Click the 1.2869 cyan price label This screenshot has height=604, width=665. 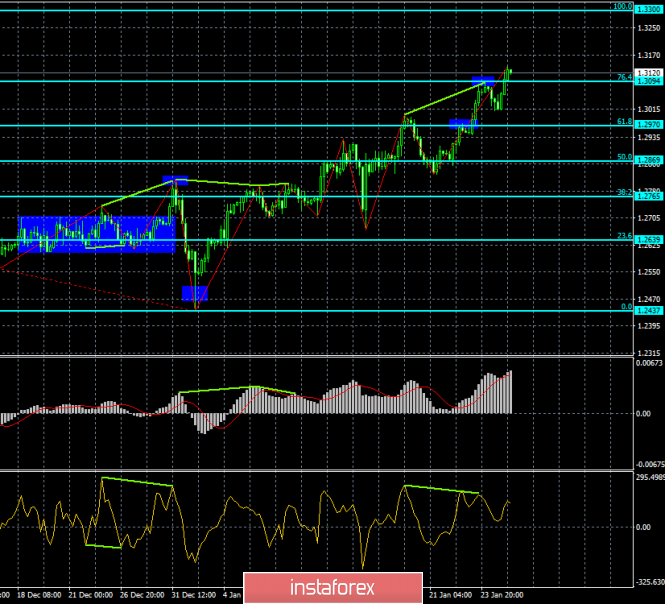(x=649, y=160)
